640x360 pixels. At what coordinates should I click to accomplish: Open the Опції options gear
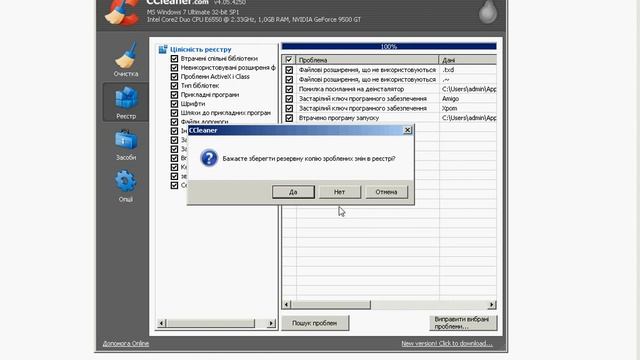(126, 186)
